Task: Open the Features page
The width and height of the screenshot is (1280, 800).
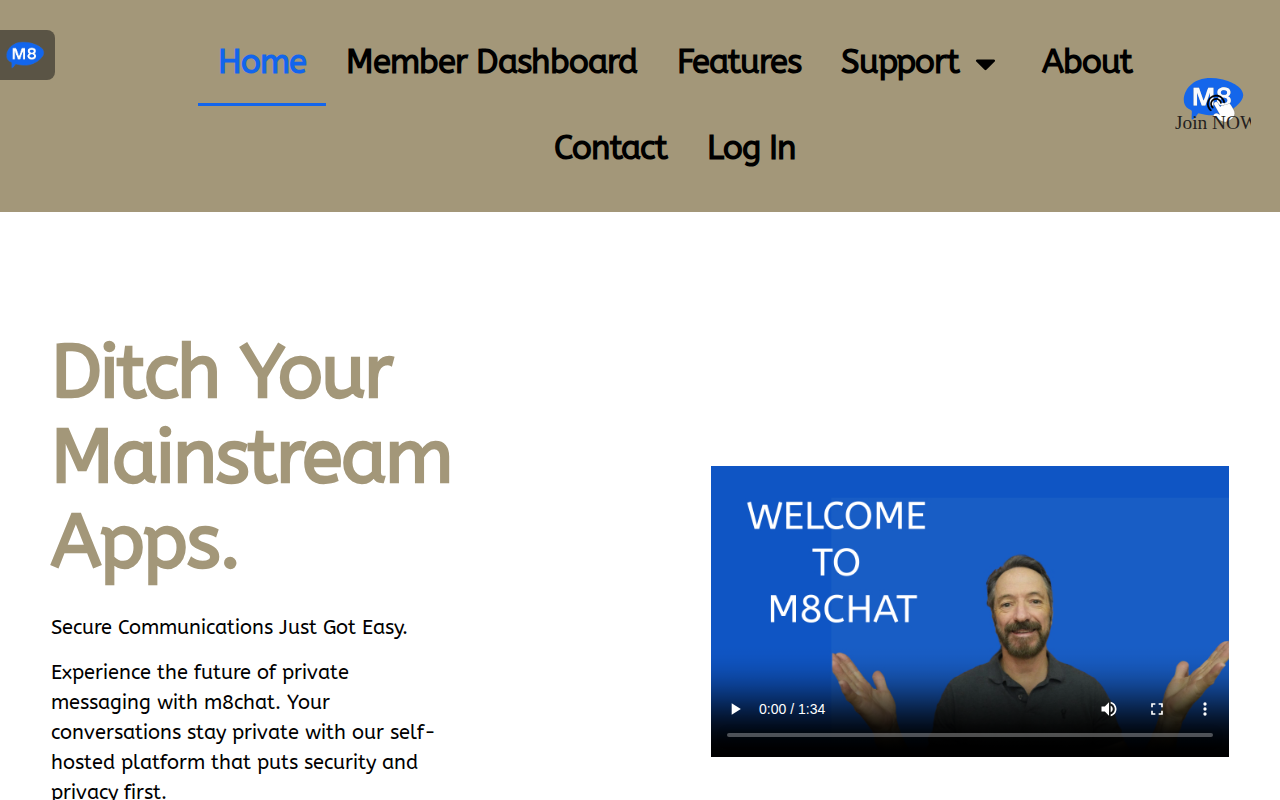Action: pyautogui.click(x=739, y=62)
